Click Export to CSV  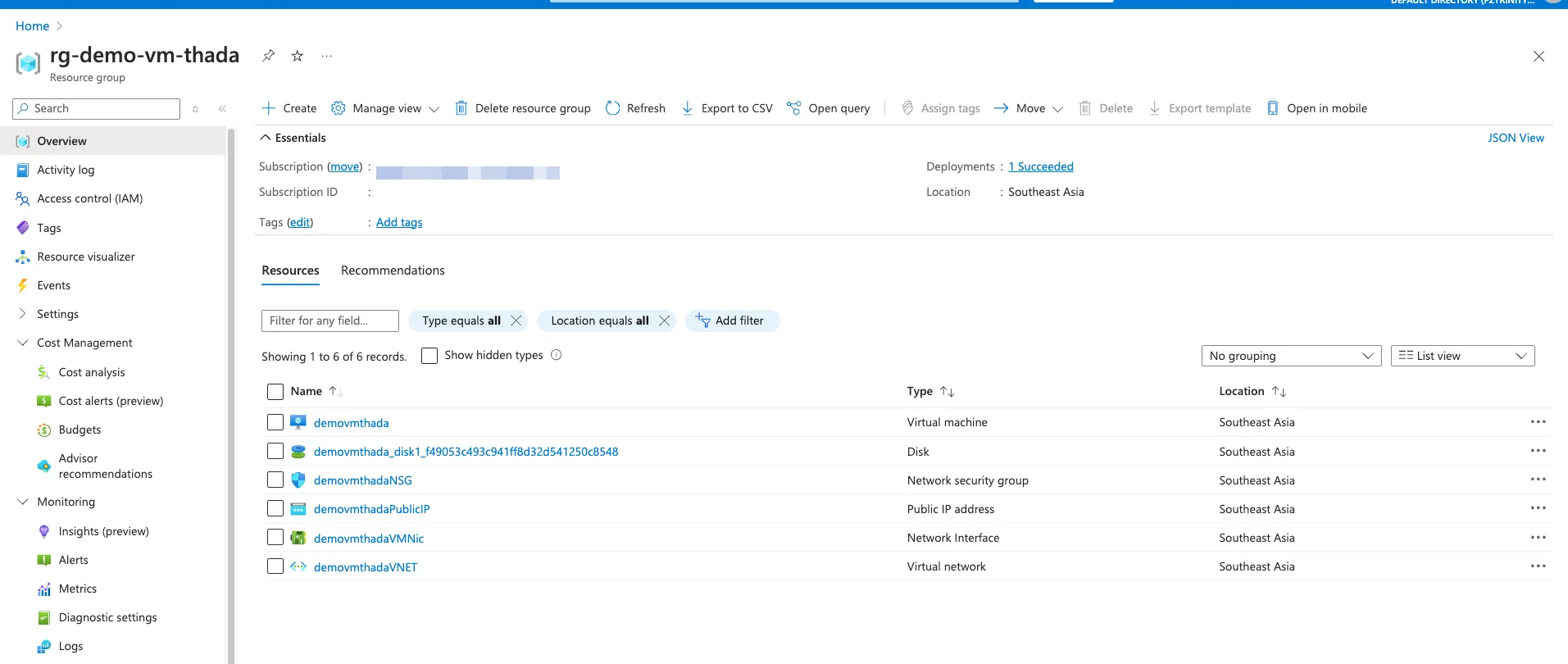coord(727,108)
